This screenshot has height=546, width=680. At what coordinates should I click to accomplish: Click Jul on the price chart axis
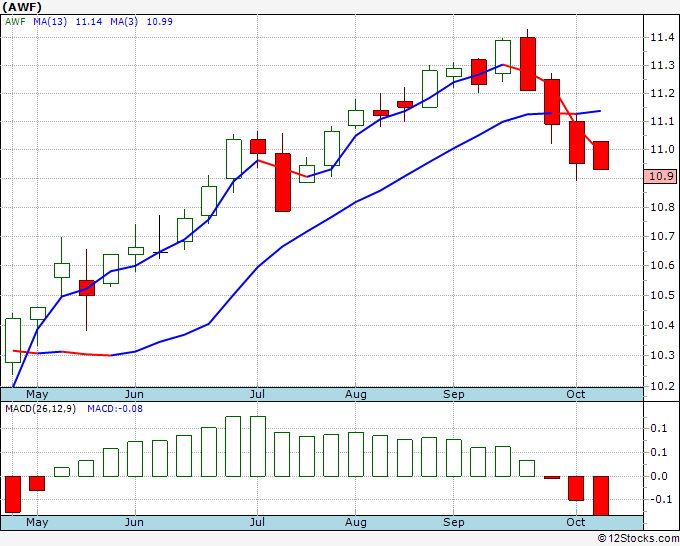coord(257,394)
